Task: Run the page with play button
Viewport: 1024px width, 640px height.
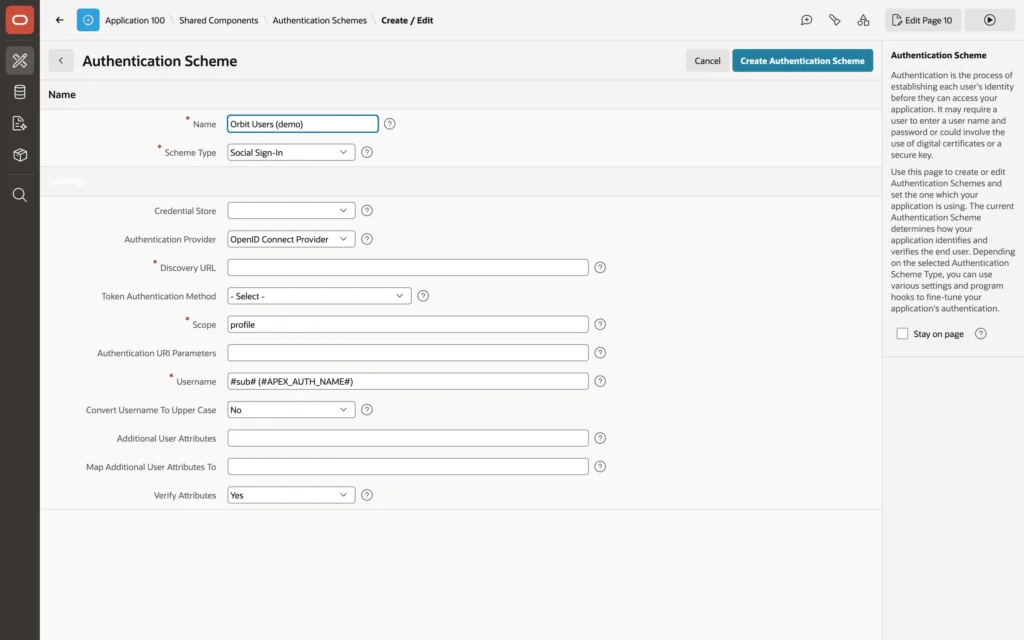Action: [x=989, y=20]
